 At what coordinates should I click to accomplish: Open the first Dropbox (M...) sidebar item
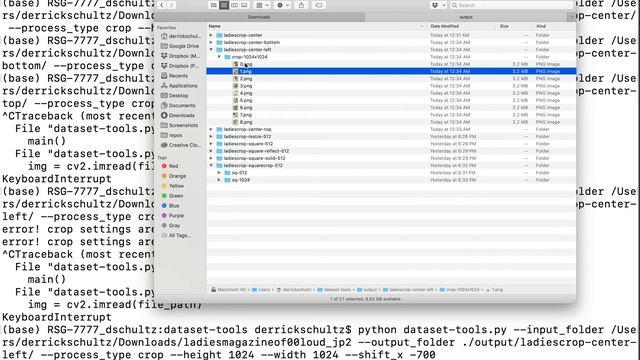coord(180,56)
